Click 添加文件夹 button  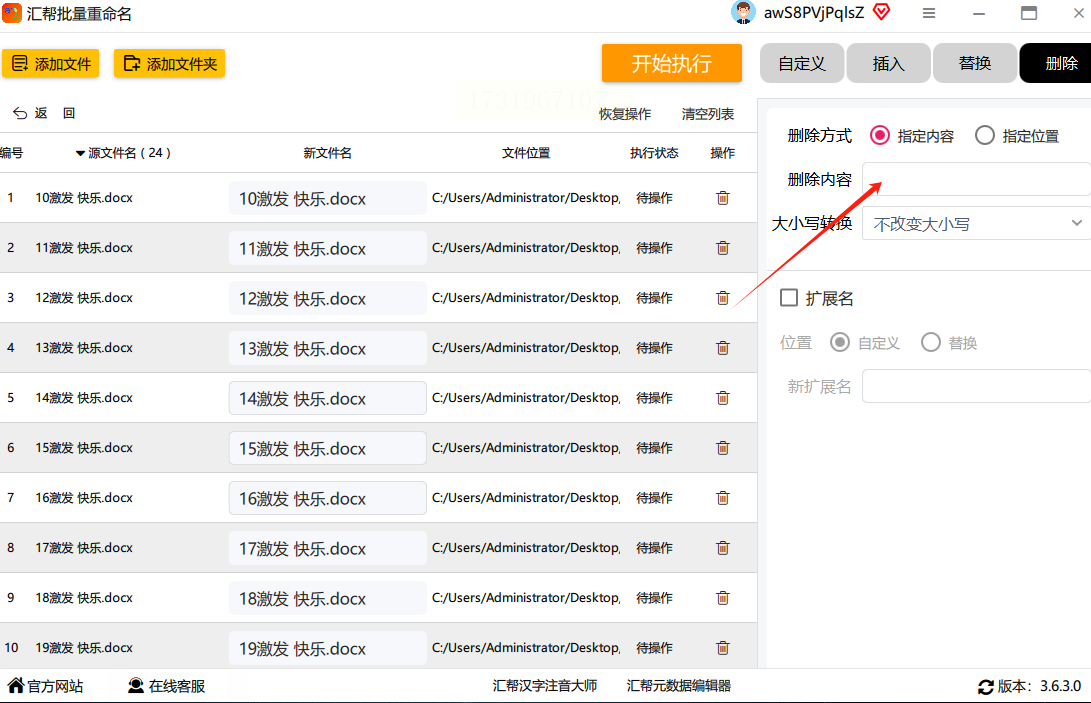169,63
